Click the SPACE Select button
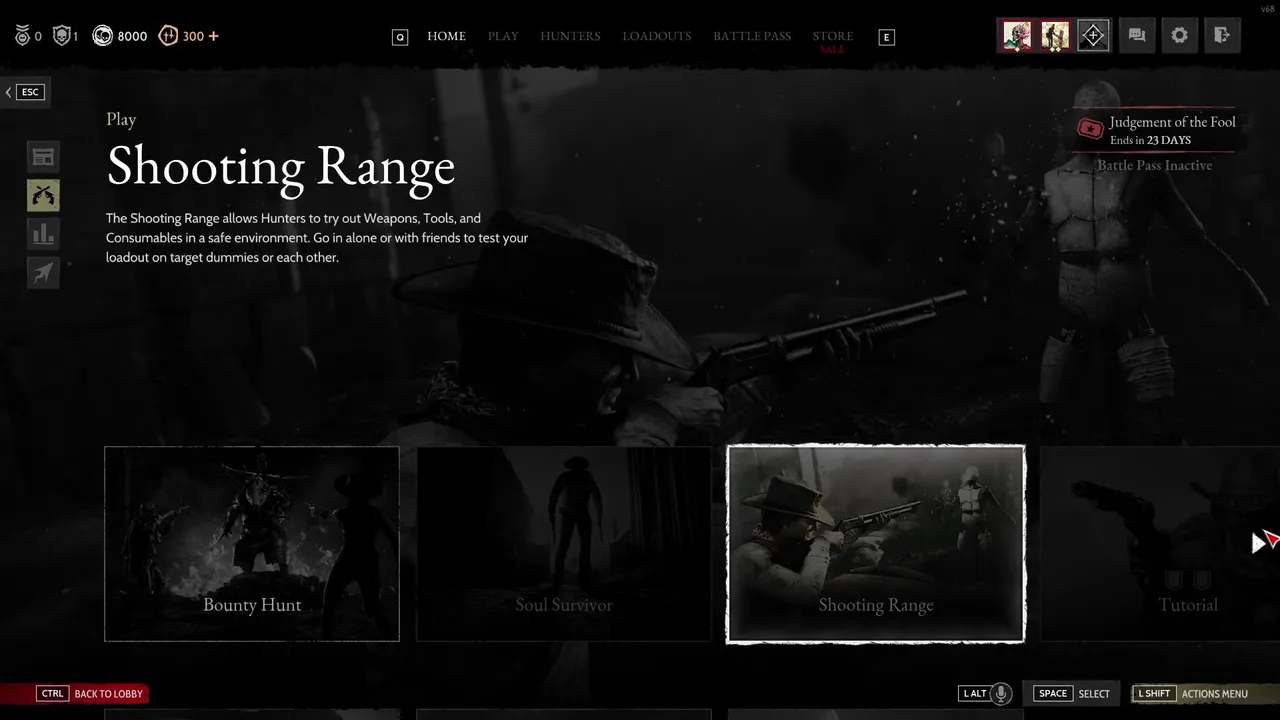 (1072, 693)
